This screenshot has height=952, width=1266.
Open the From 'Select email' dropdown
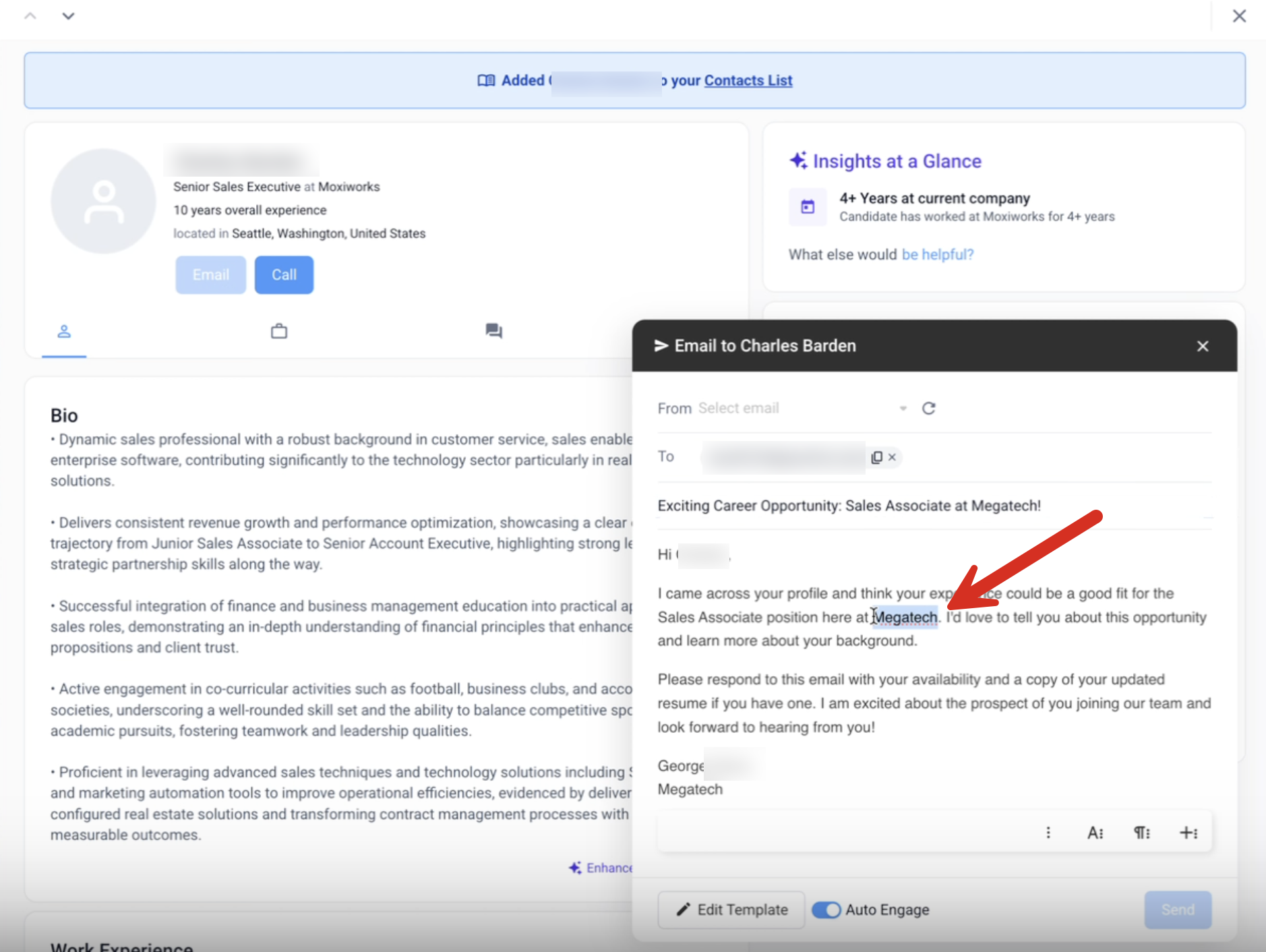[802, 408]
